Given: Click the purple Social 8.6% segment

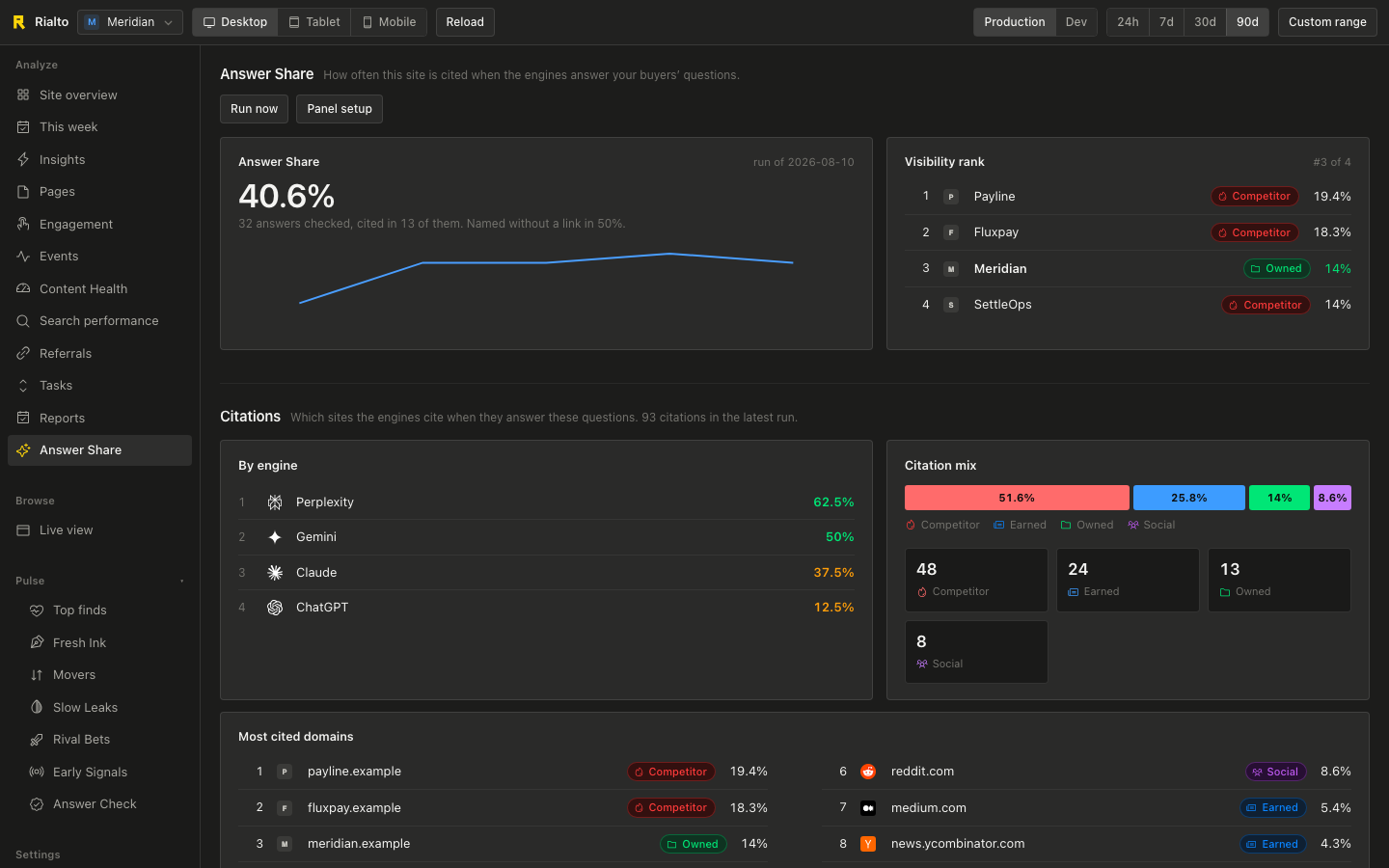Looking at the screenshot, I should pyautogui.click(x=1332, y=498).
